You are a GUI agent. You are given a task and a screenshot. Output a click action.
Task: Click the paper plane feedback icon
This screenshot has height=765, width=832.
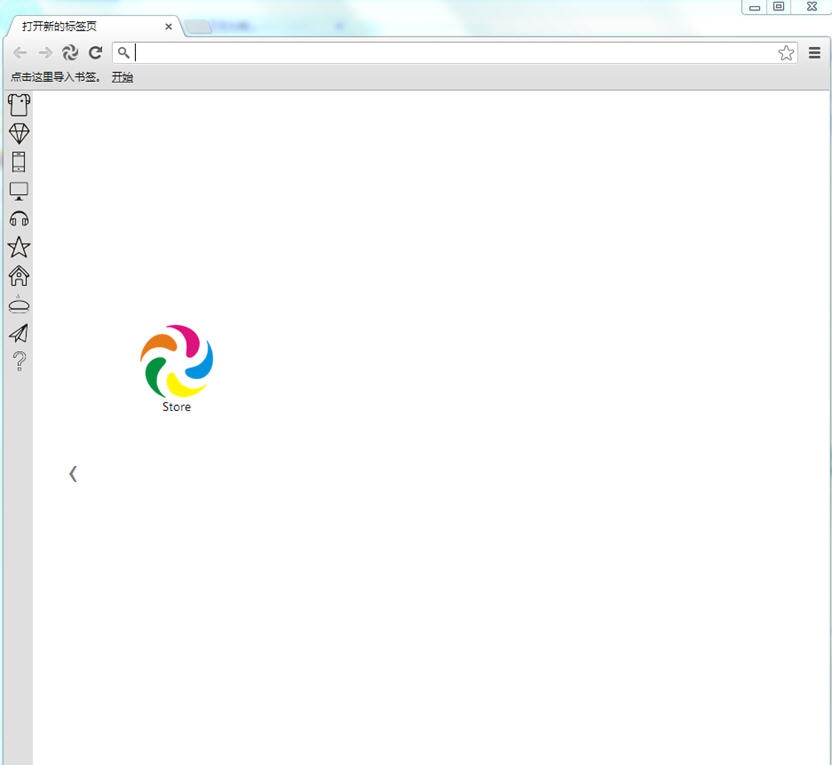18,333
